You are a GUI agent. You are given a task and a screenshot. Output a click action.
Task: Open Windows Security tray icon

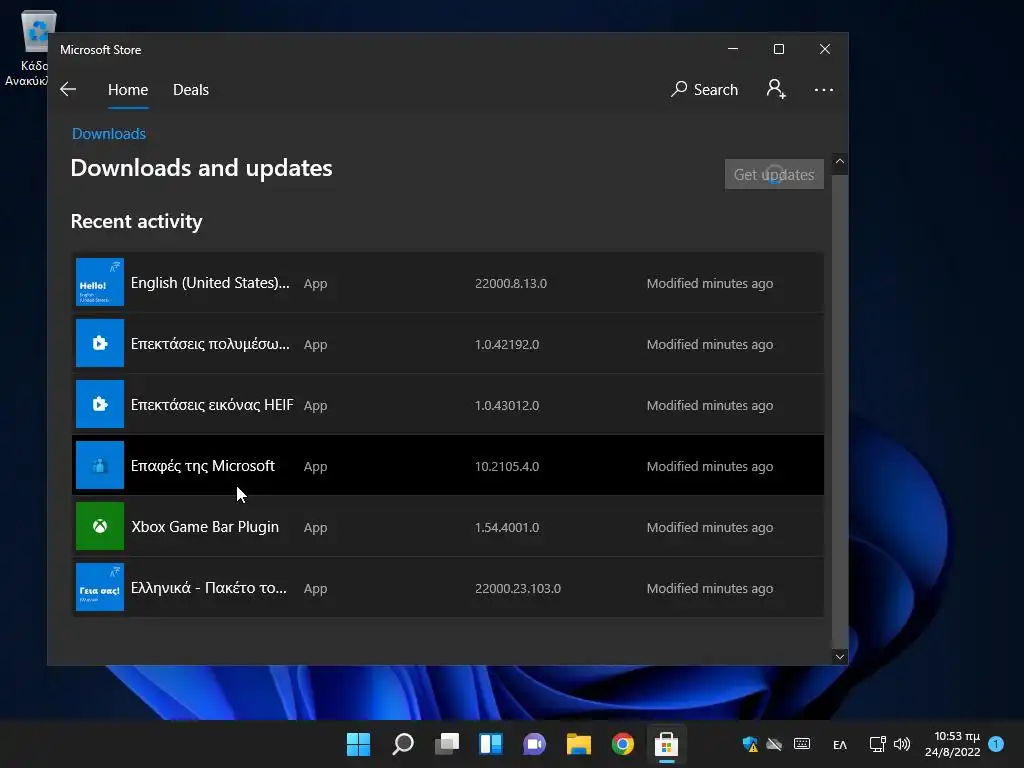[750, 744]
